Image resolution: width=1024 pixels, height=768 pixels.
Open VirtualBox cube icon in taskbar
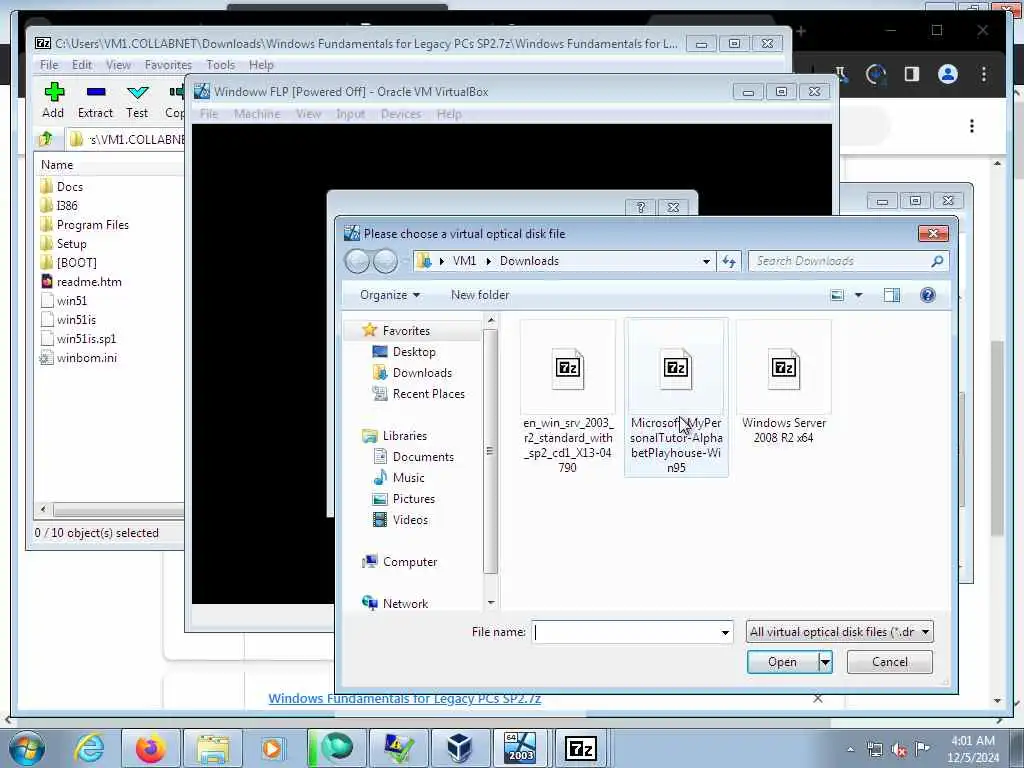click(459, 748)
